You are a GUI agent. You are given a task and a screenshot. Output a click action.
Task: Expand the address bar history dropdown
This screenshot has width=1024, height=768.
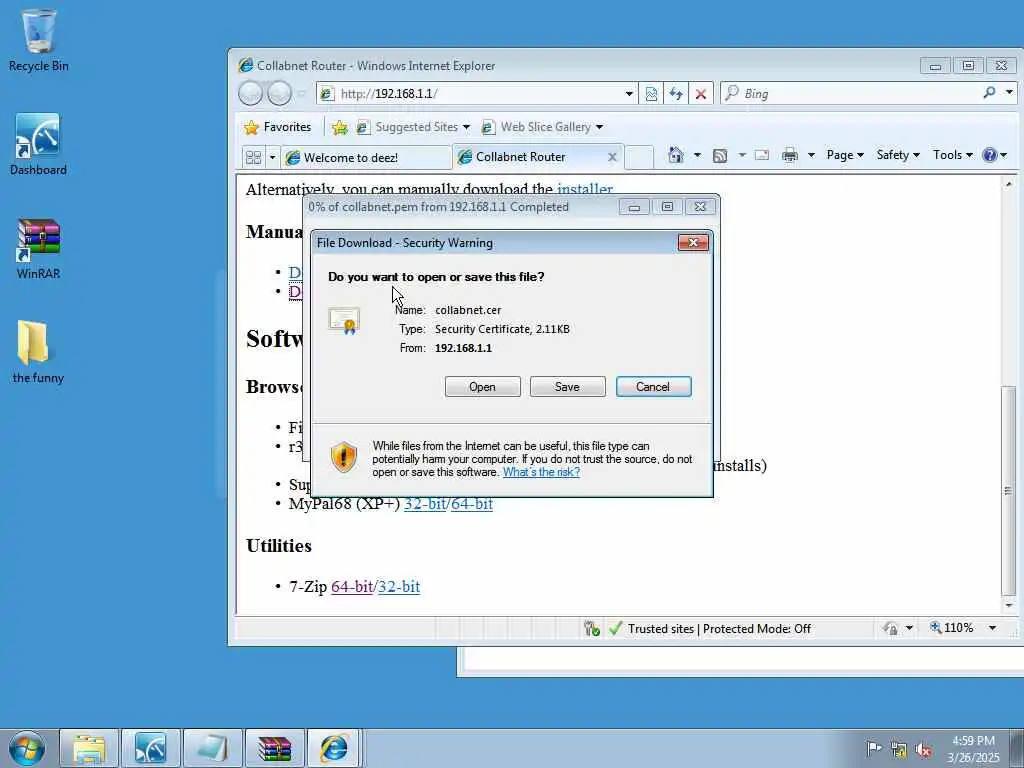[x=629, y=94]
